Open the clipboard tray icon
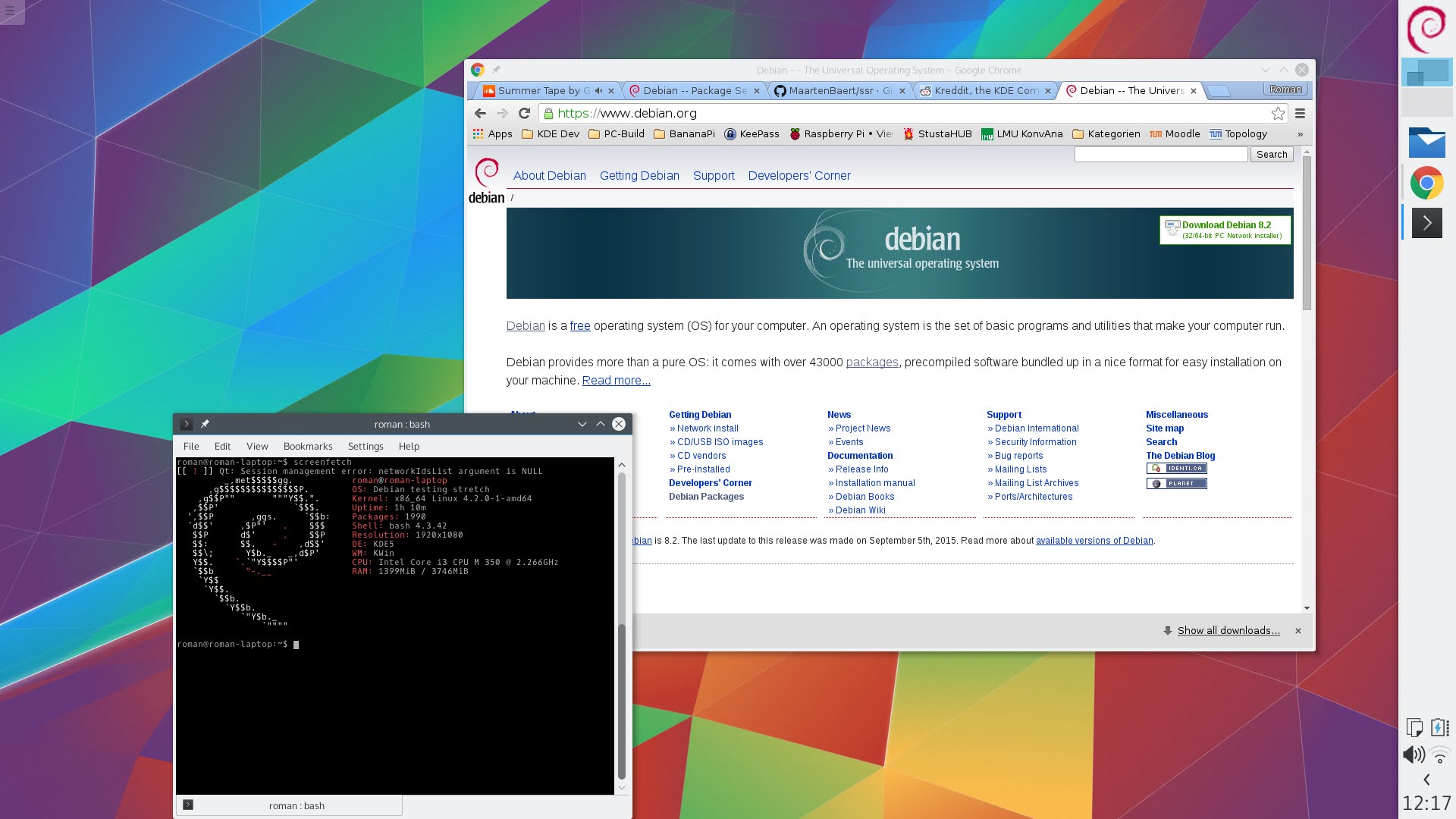The height and width of the screenshot is (819, 1456). (x=1414, y=727)
